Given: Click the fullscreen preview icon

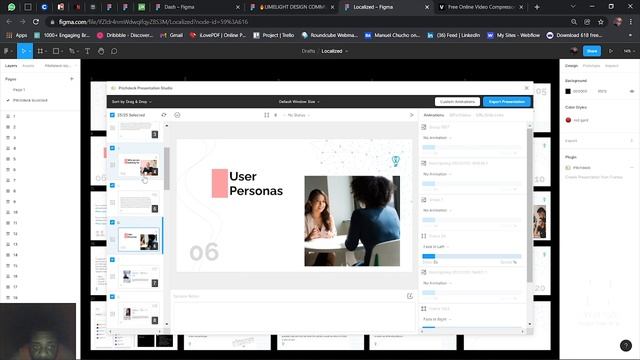Looking at the screenshot, I should (267, 115).
